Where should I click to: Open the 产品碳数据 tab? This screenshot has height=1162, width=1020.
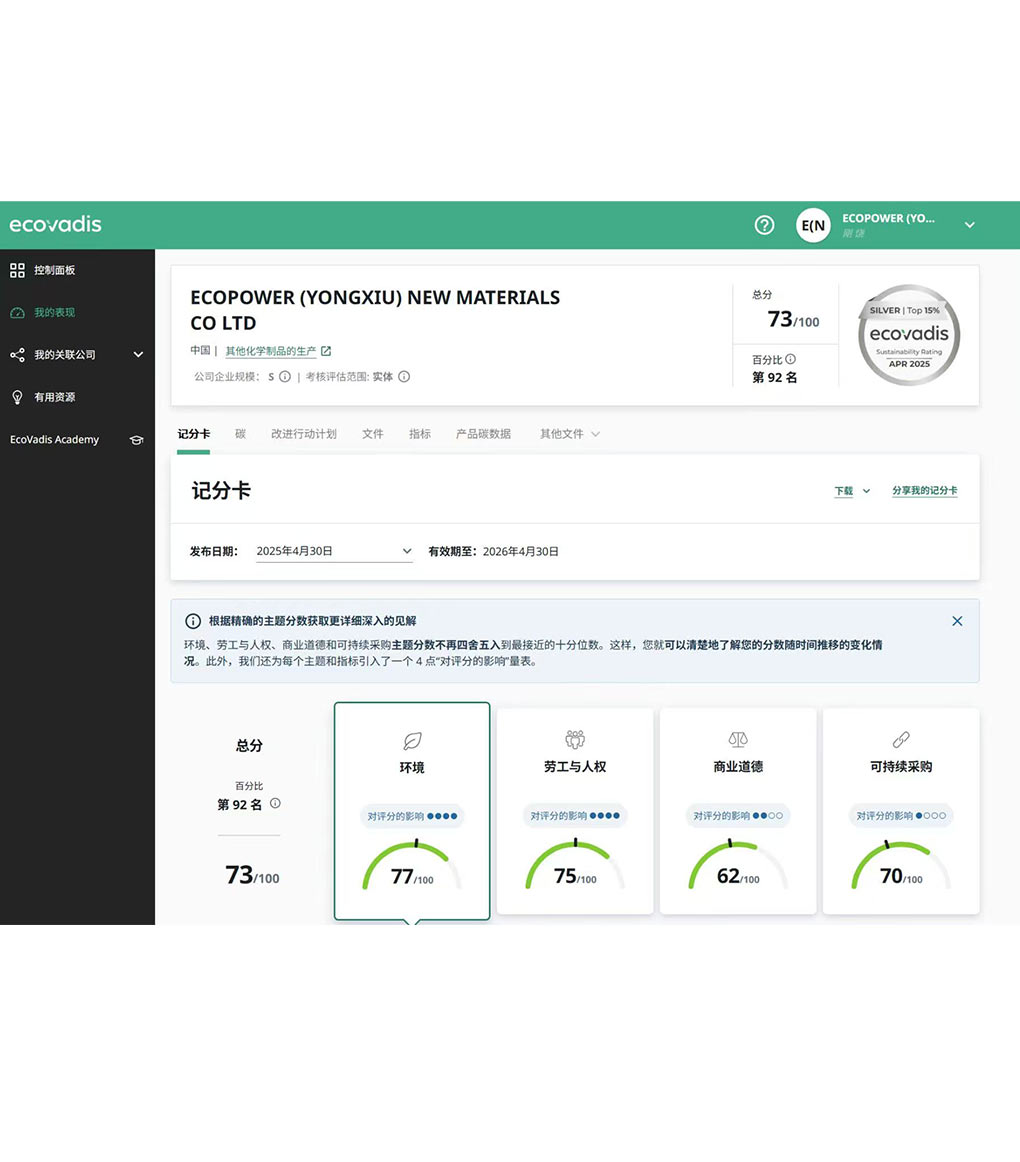click(x=483, y=434)
